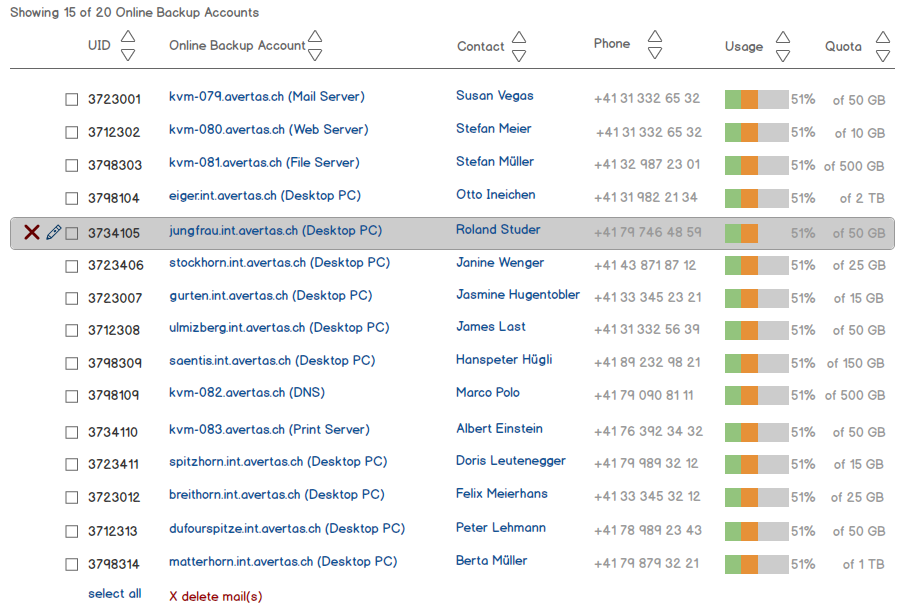The width and height of the screenshot is (900, 615).
Task: Sort Usage column ascending with up arrow
Action: pyautogui.click(x=783, y=37)
